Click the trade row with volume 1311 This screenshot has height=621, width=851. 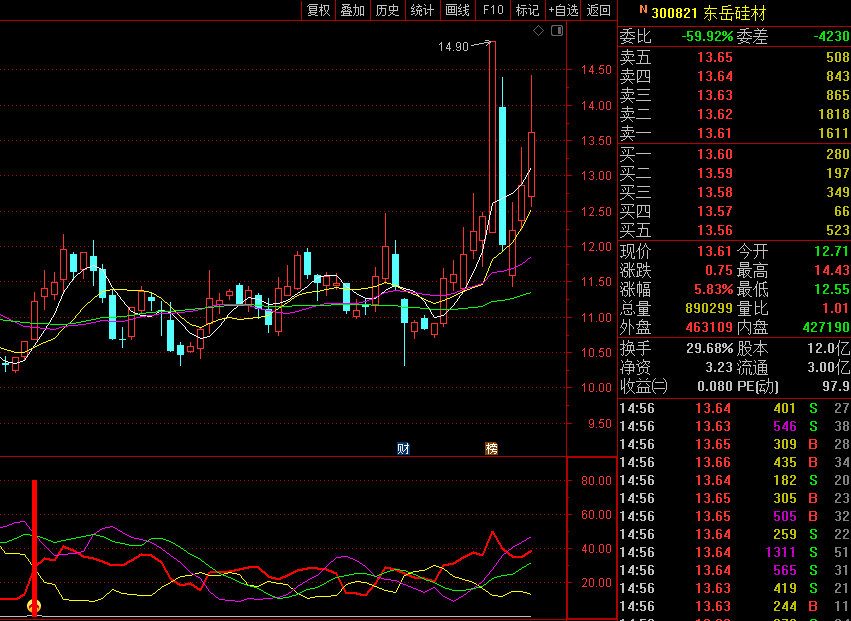click(x=734, y=552)
